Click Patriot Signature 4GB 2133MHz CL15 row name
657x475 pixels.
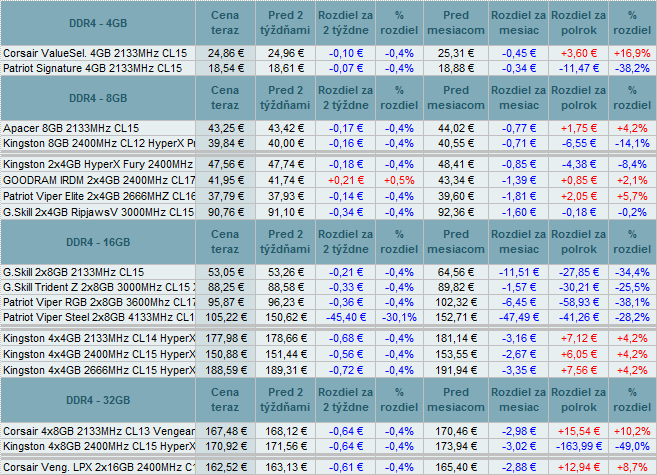coord(98,68)
